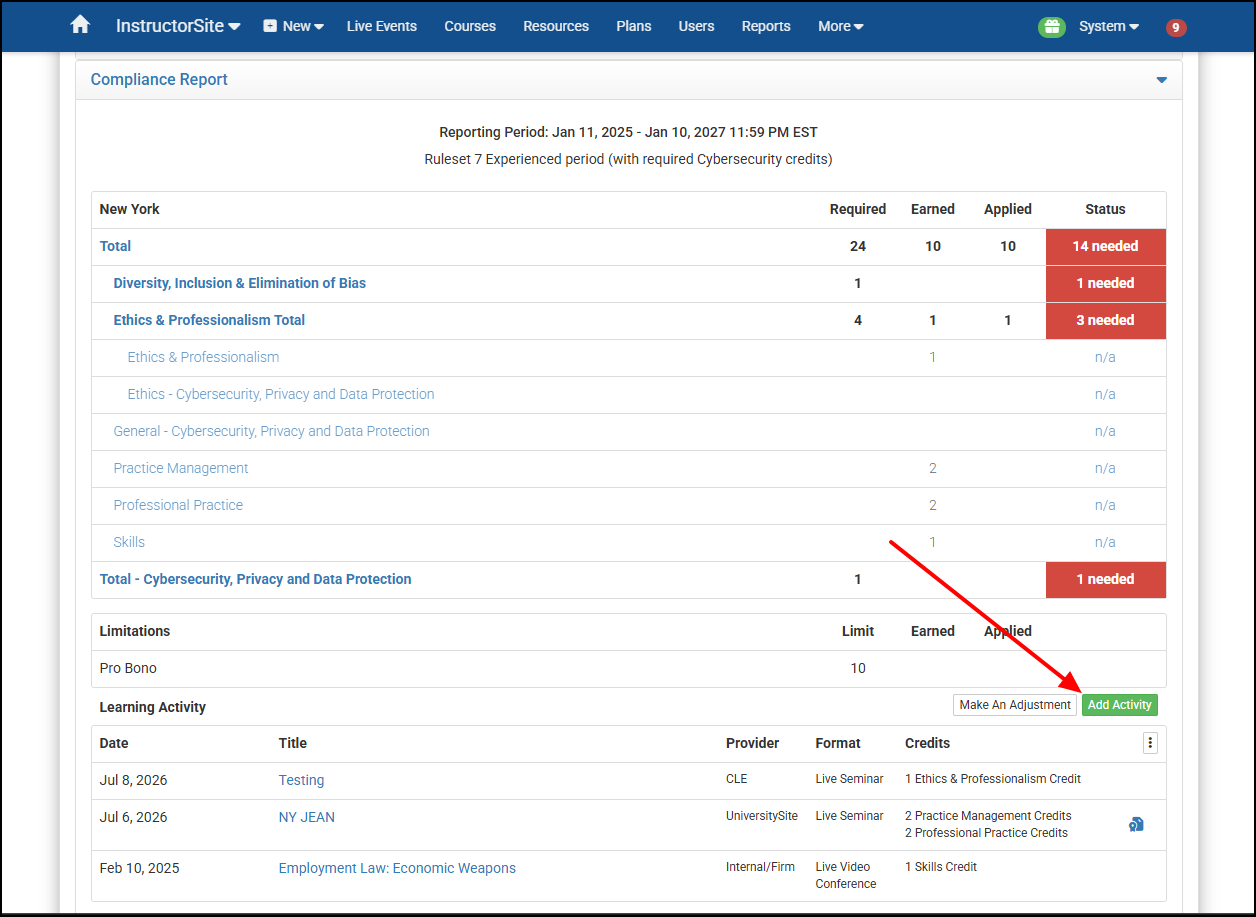Open the red notifications badge showing 9

coord(1176,27)
